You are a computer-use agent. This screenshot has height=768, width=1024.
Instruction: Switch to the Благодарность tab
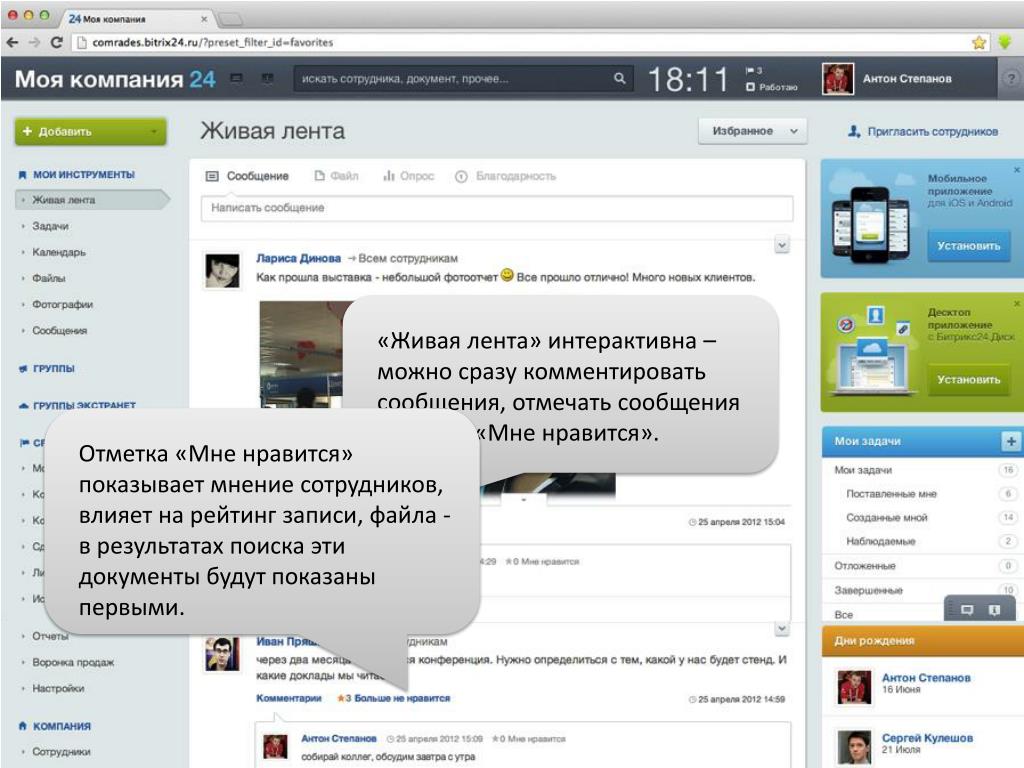(506, 176)
